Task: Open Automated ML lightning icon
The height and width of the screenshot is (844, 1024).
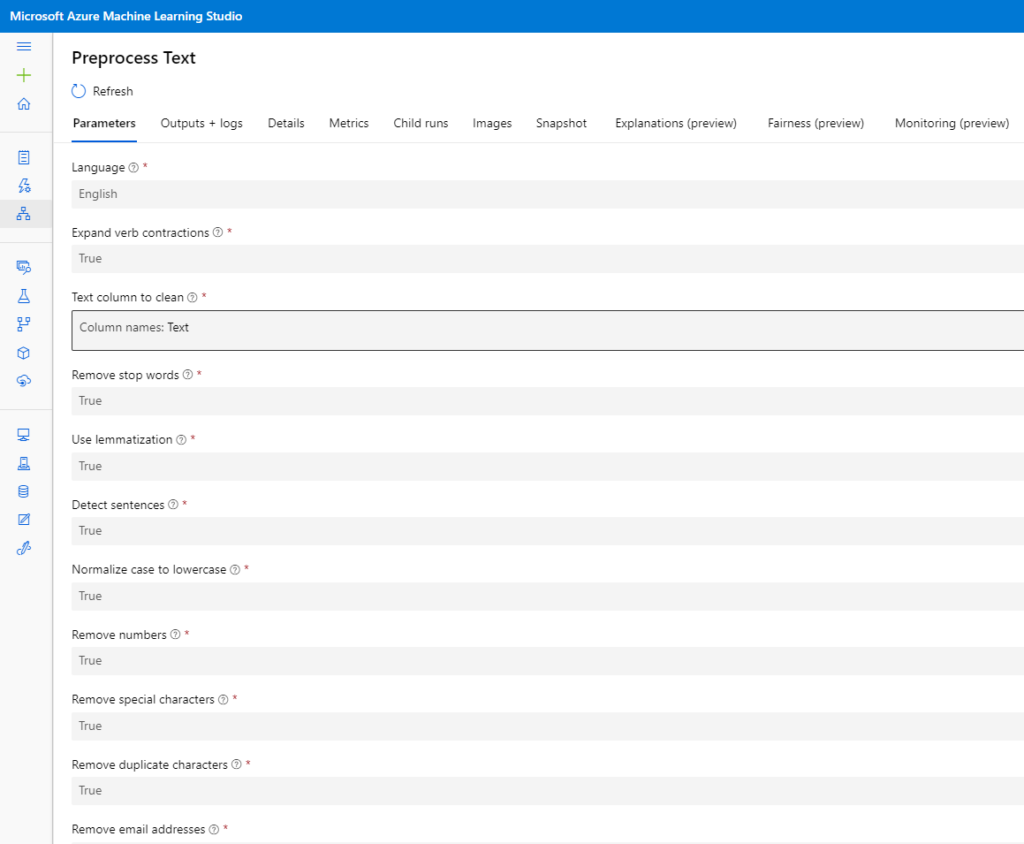Action: click(24, 186)
